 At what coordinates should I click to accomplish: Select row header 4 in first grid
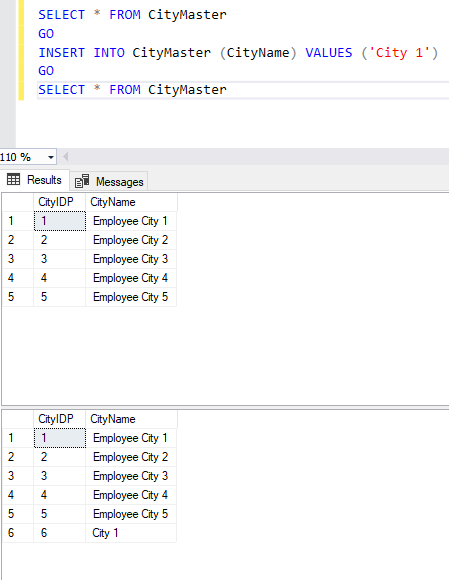click(x=18, y=278)
